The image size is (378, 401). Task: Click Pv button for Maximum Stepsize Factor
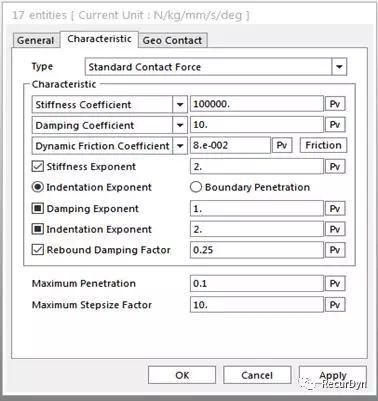[335, 304]
